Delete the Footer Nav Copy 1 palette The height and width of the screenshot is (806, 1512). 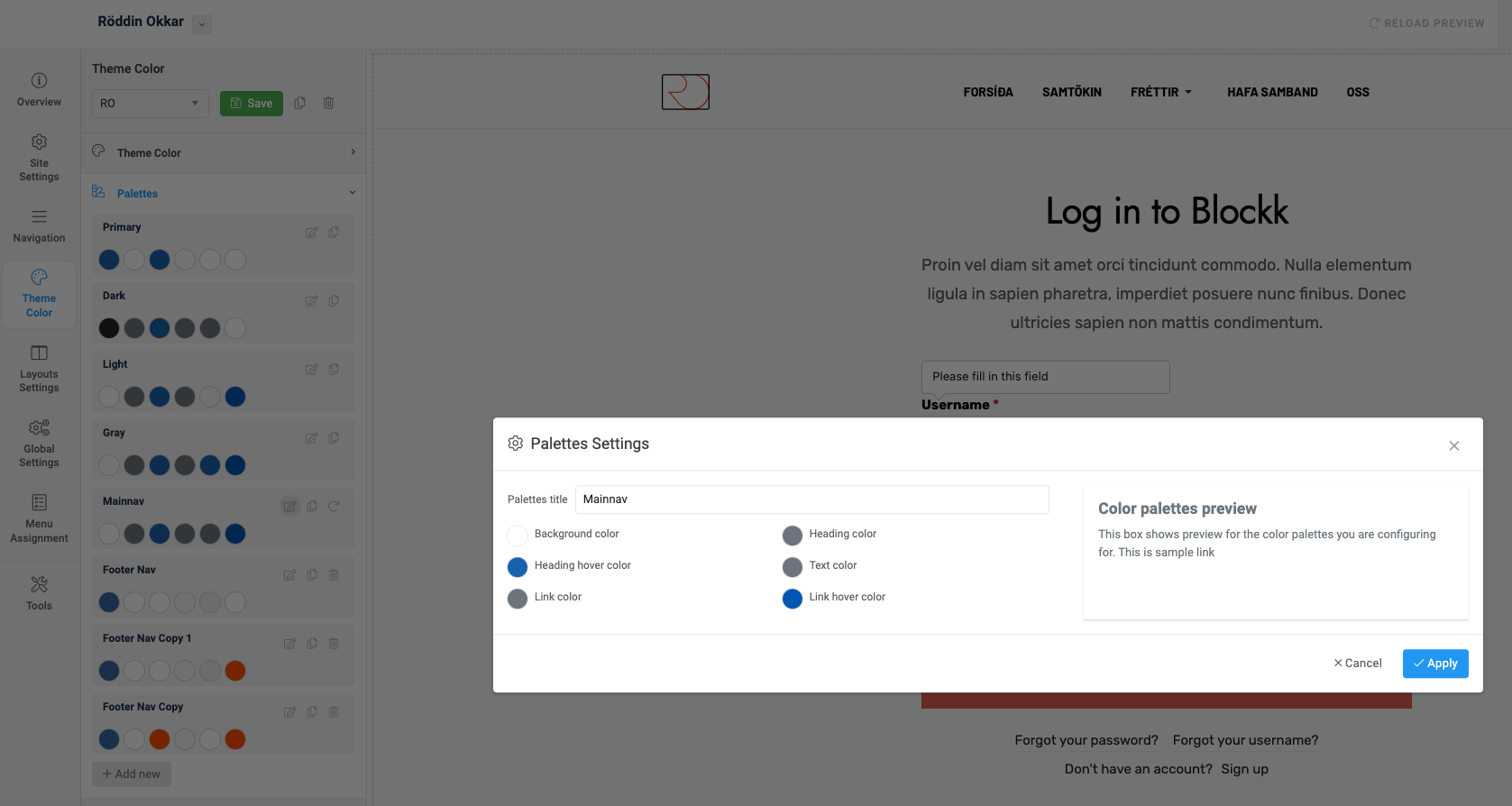coord(334,644)
